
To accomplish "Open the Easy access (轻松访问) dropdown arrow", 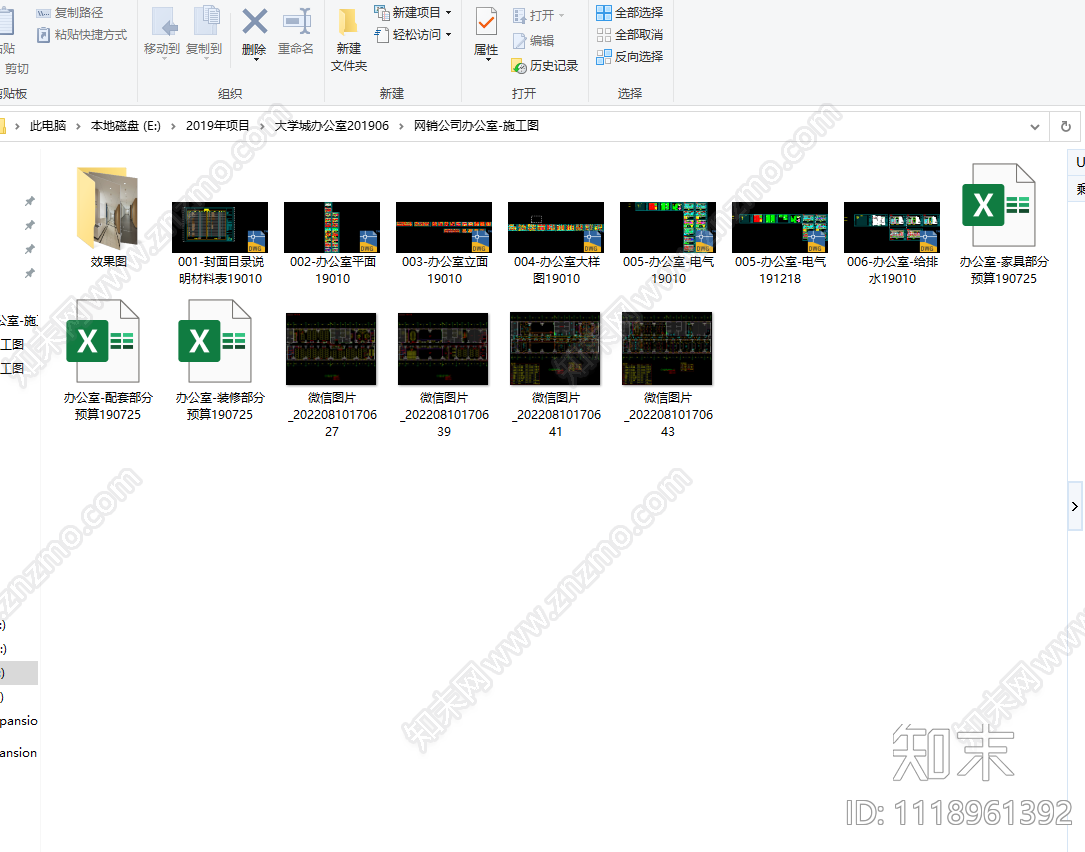I will (448, 35).
